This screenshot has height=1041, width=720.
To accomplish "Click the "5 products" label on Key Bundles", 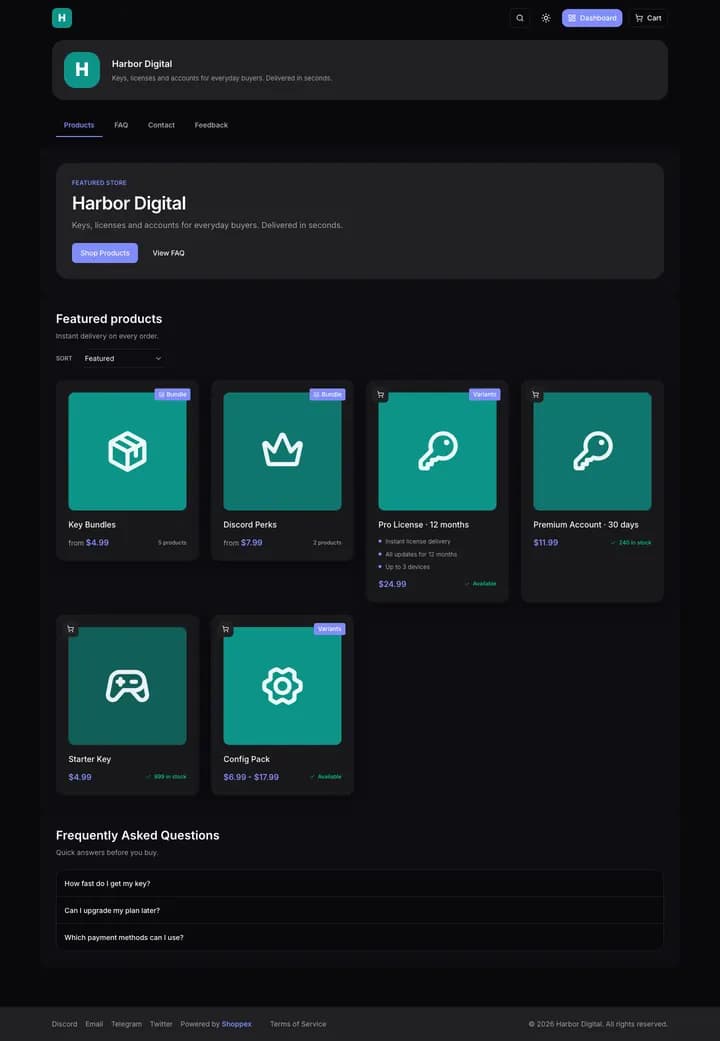I will pos(172,542).
